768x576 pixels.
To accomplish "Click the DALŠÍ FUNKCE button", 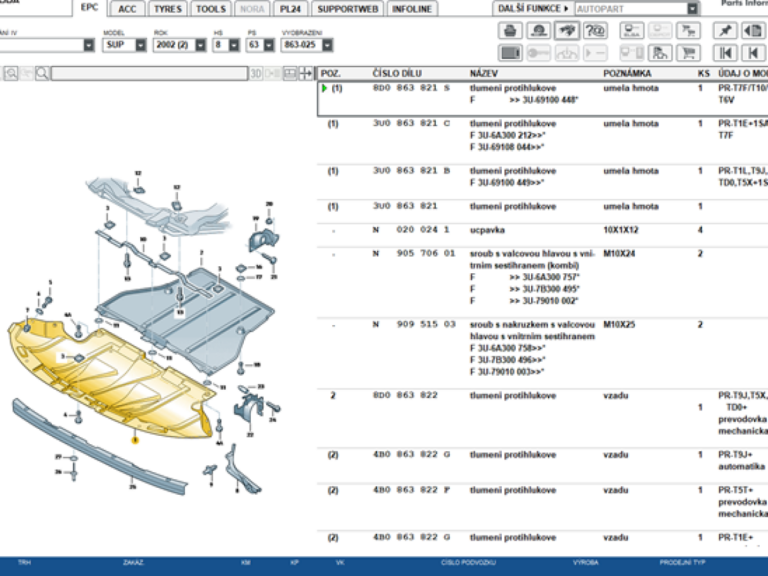I will [533, 8].
